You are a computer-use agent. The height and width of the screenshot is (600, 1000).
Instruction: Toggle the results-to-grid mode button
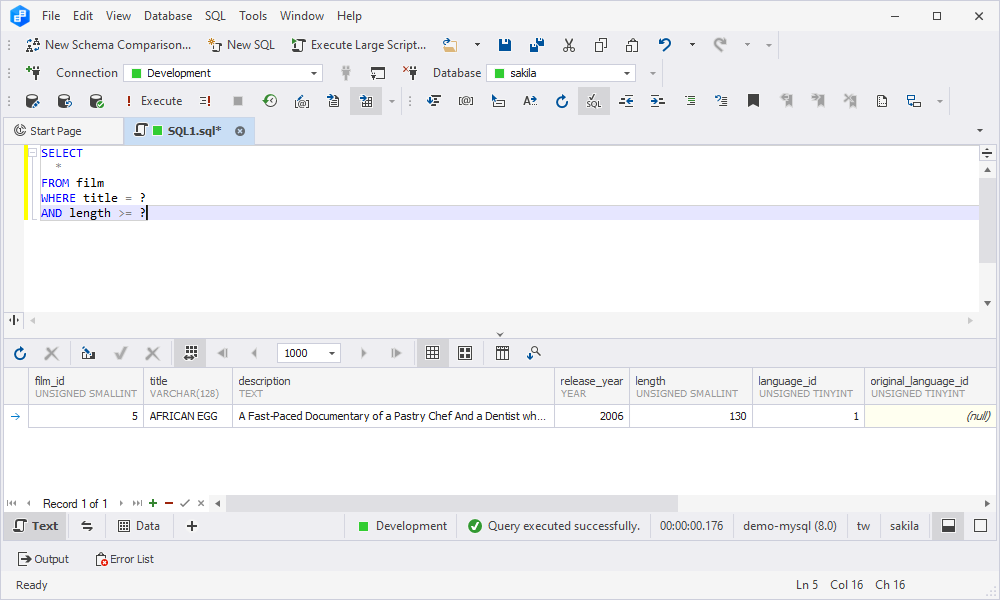(x=366, y=101)
